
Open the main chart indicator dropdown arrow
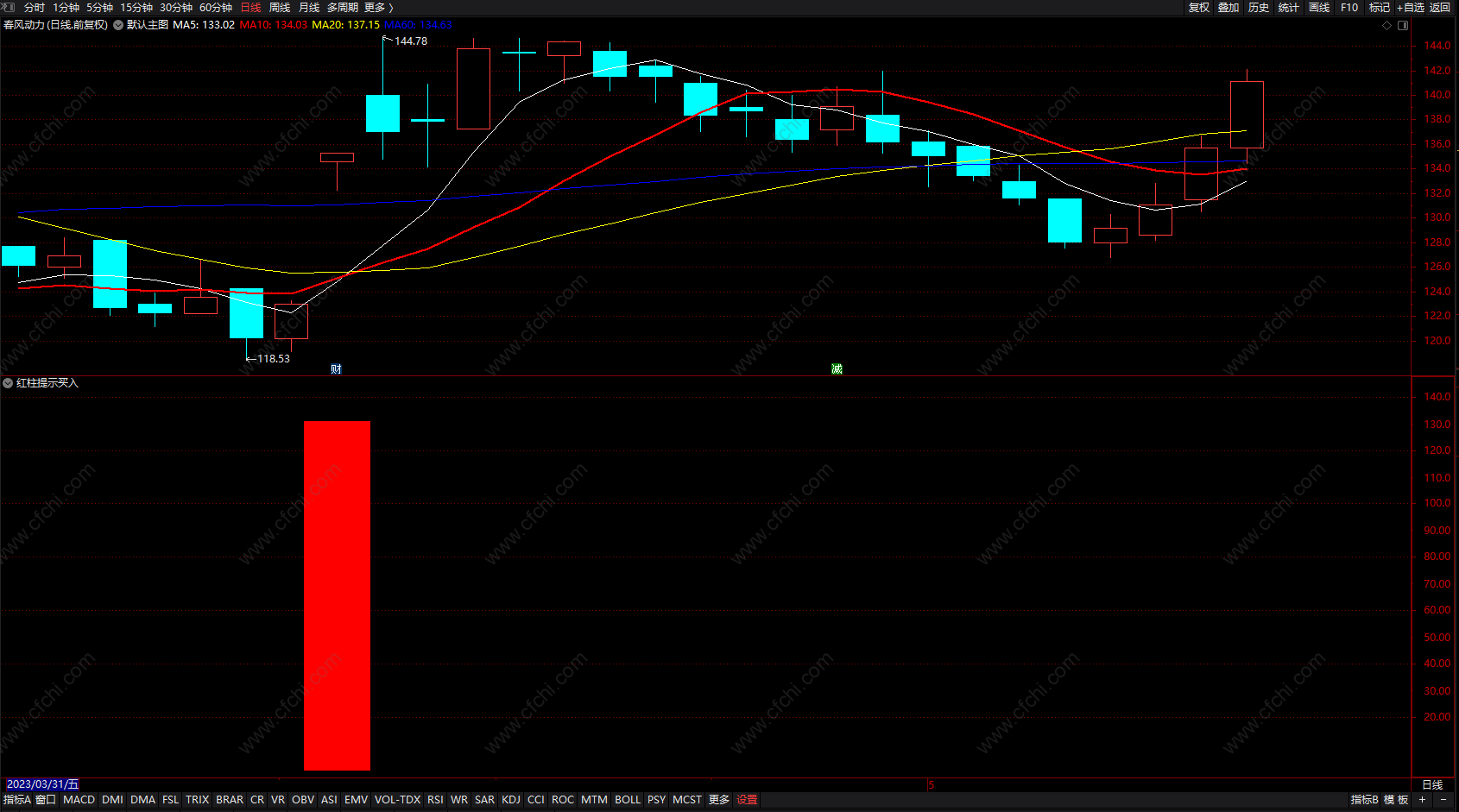coord(118,25)
